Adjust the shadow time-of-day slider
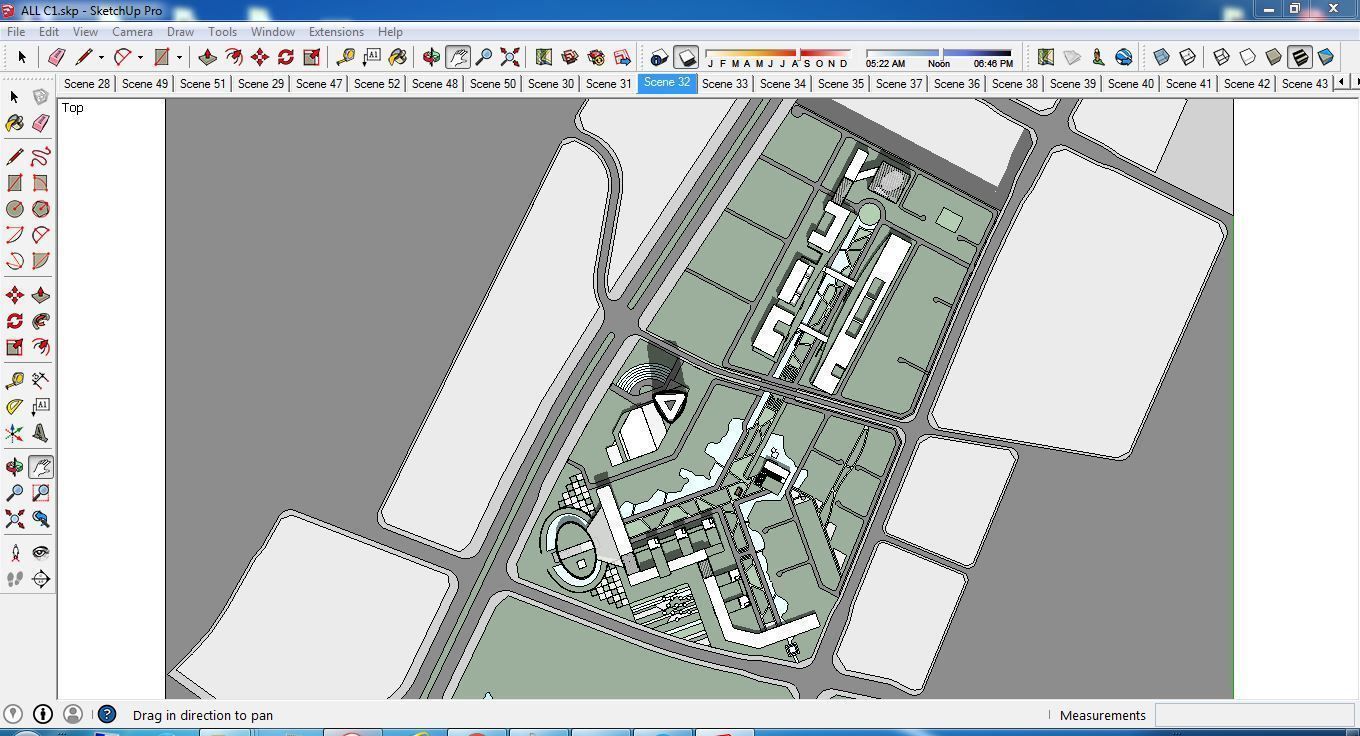Image resolution: width=1360 pixels, height=736 pixels. (x=939, y=52)
